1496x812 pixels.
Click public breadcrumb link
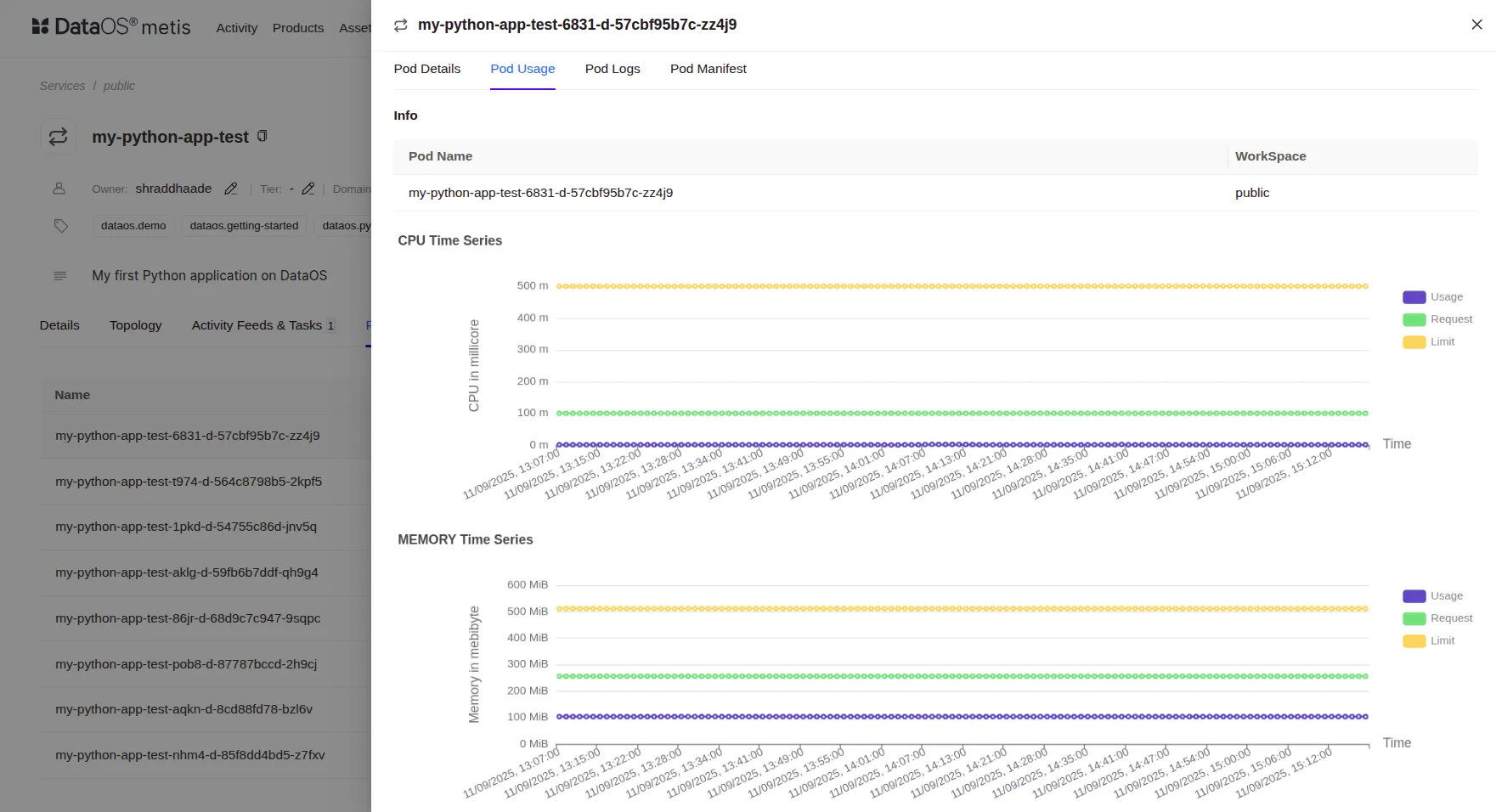click(x=119, y=86)
